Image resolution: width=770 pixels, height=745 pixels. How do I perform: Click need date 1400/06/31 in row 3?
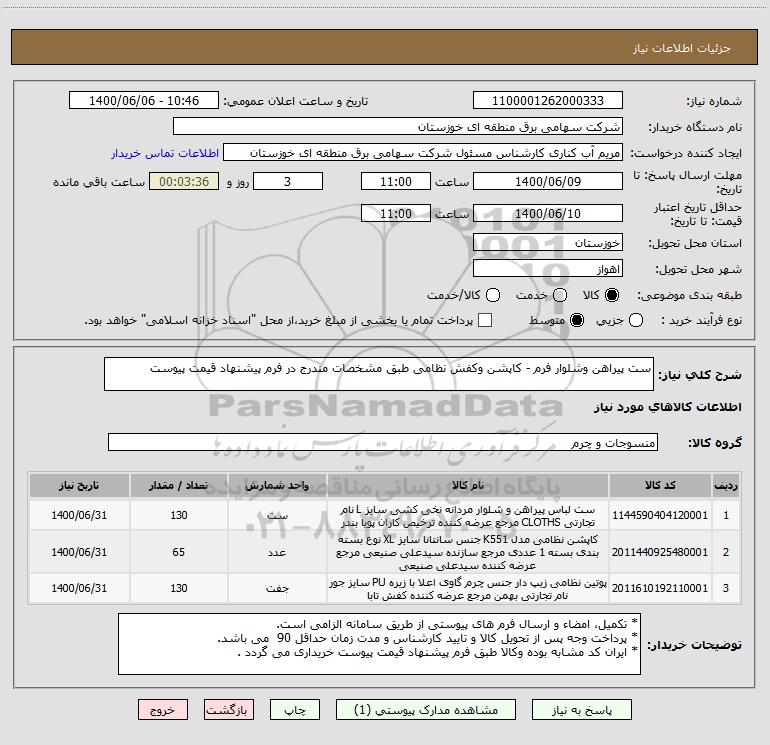79,588
